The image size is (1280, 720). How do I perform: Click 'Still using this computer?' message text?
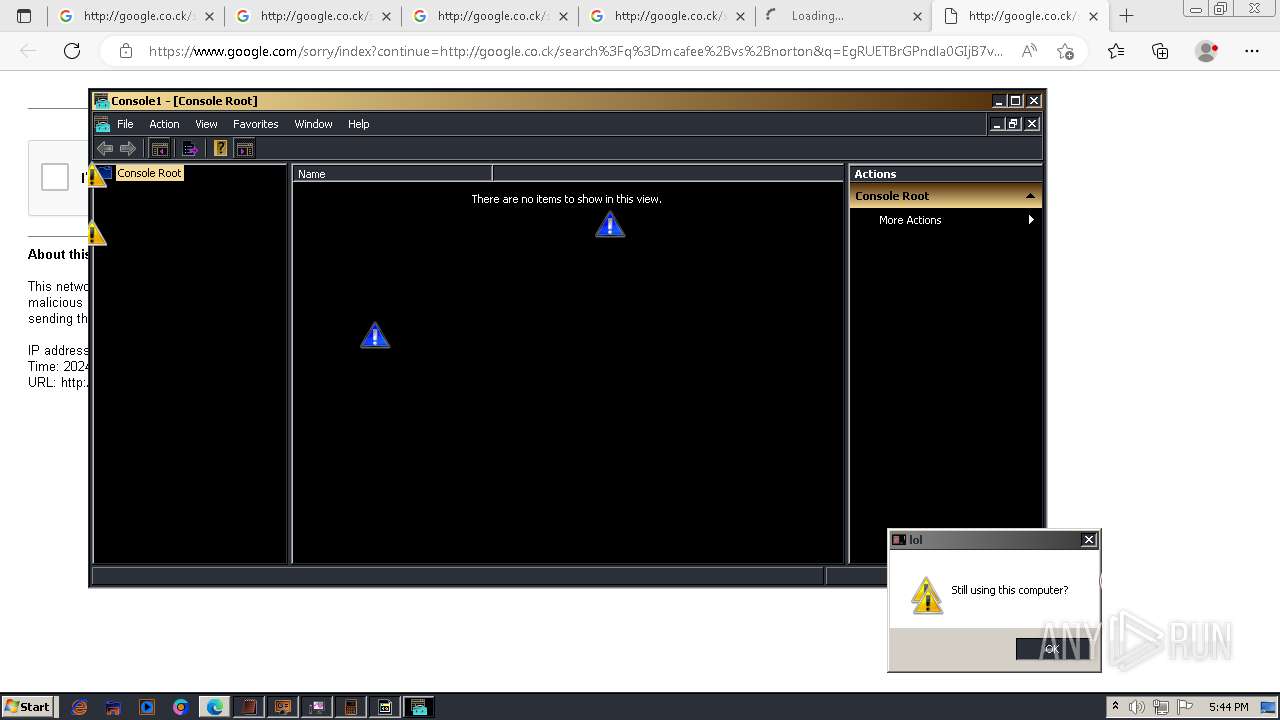pyautogui.click(x=1009, y=590)
